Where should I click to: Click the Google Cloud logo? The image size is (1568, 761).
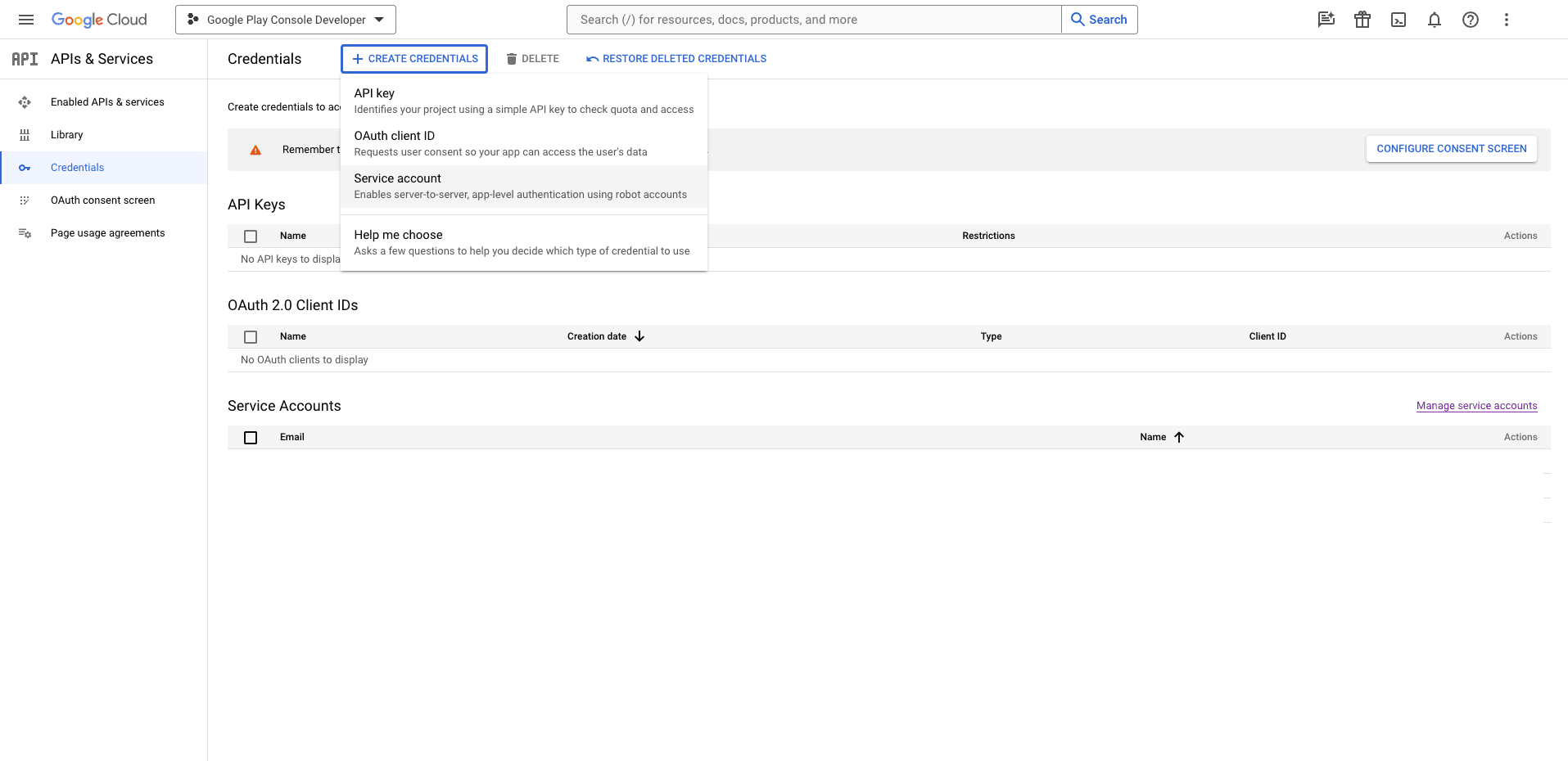[x=99, y=20]
